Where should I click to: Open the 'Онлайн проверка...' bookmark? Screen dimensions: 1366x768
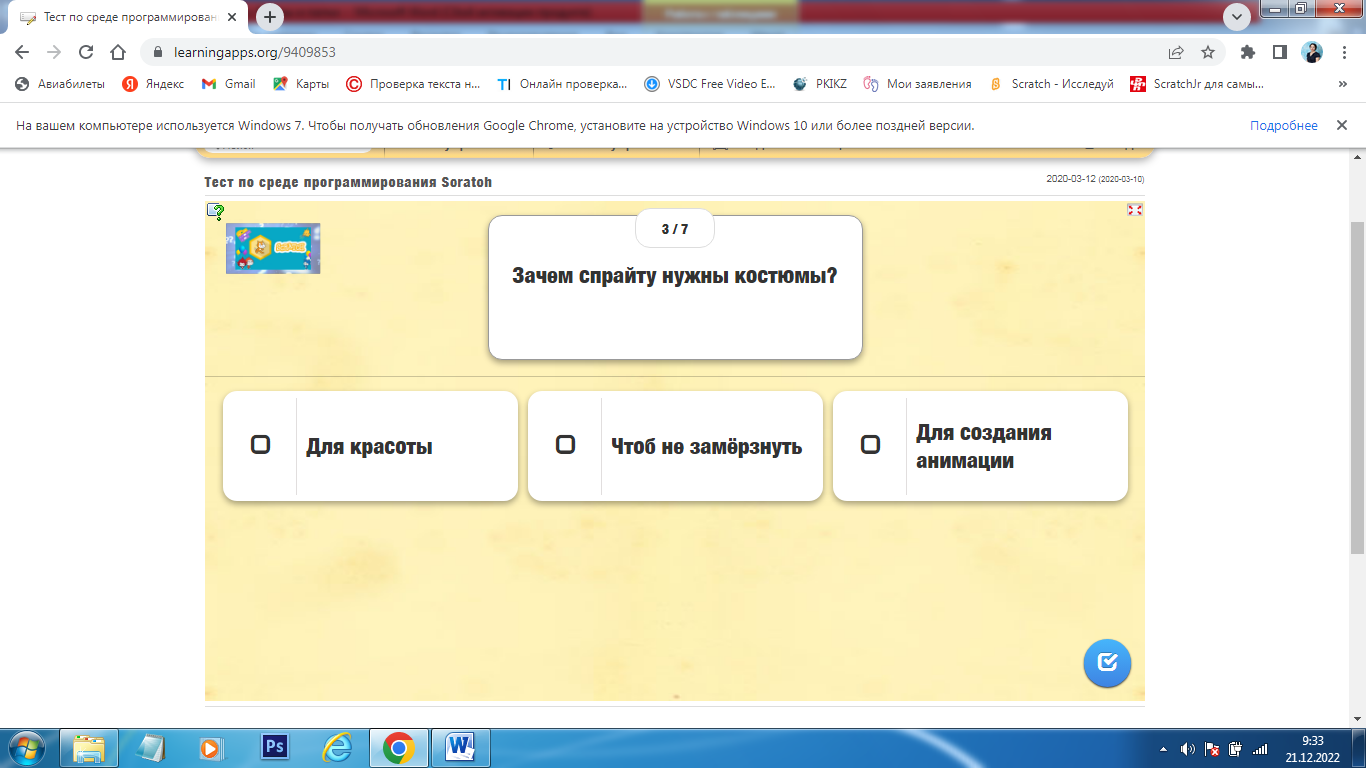[x=562, y=84]
